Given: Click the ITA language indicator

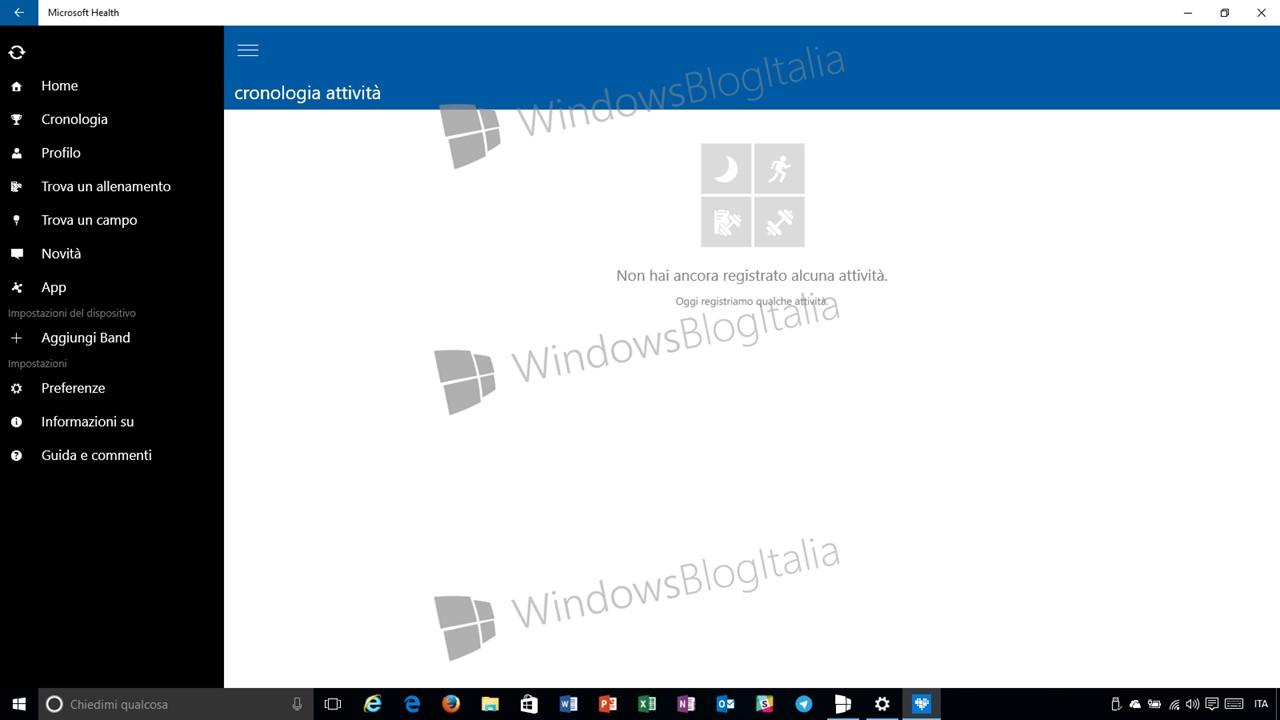Looking at the screenshot, I should click(x=1260, y=704).
